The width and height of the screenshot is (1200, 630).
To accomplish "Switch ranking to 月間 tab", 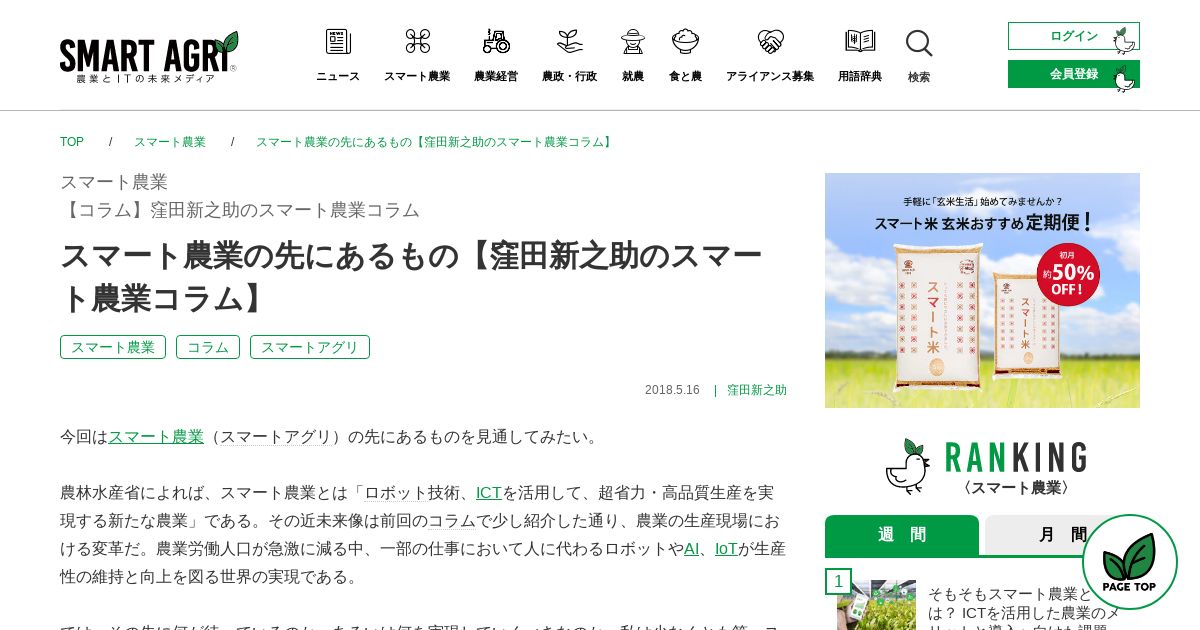I will click(x=1062, y=536).
